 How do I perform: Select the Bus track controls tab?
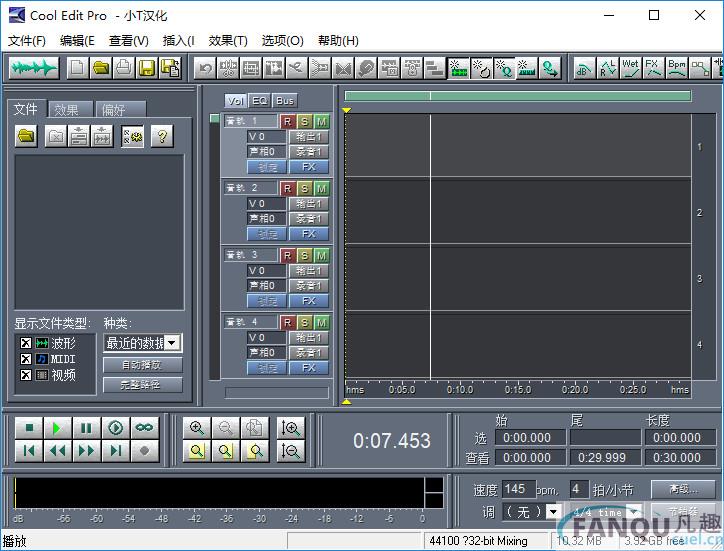285,101
